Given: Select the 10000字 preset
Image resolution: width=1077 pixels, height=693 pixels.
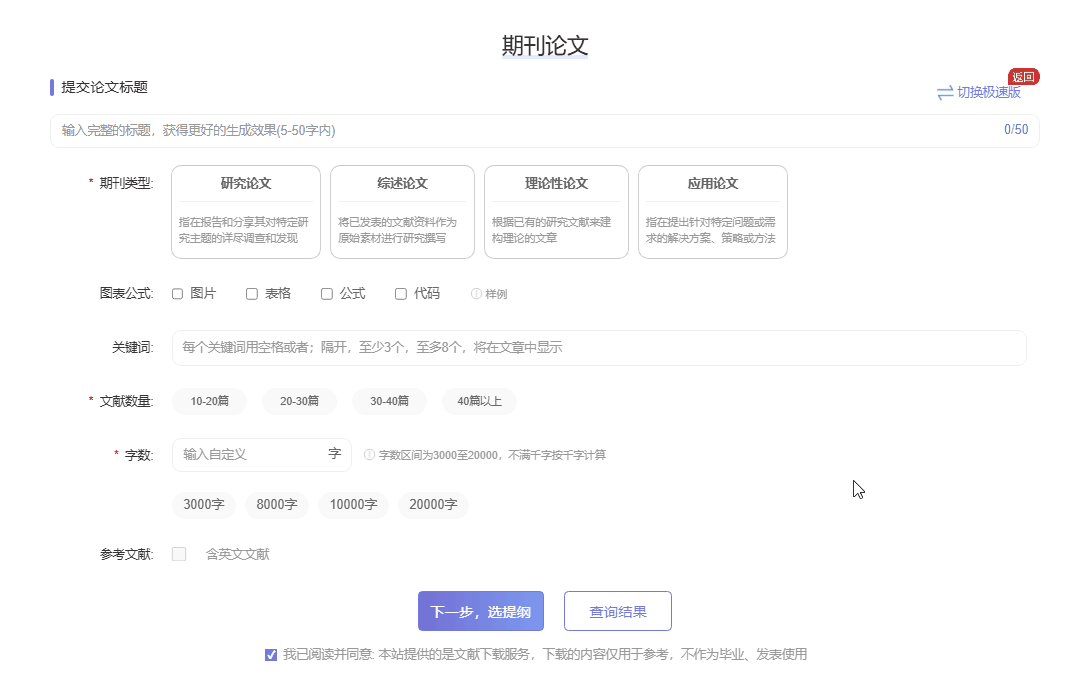Looking at the screenshot, I should coord(354,505).
